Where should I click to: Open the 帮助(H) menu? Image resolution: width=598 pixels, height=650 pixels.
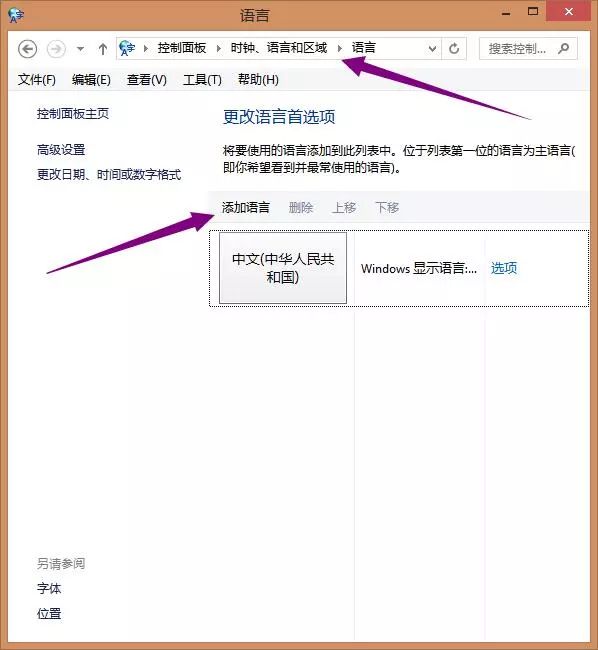tap(258, 80)
